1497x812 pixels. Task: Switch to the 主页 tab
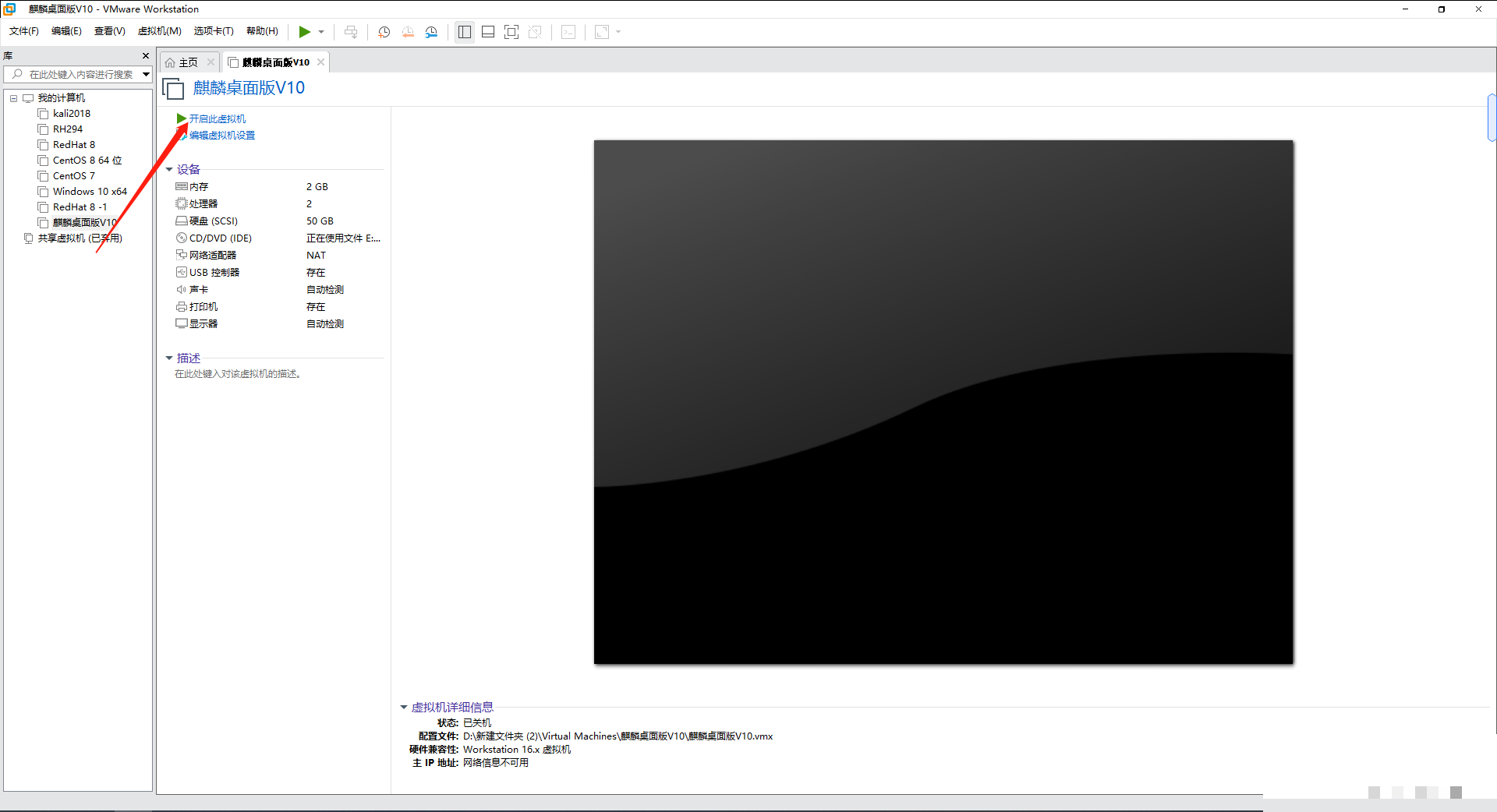point(188,62)
